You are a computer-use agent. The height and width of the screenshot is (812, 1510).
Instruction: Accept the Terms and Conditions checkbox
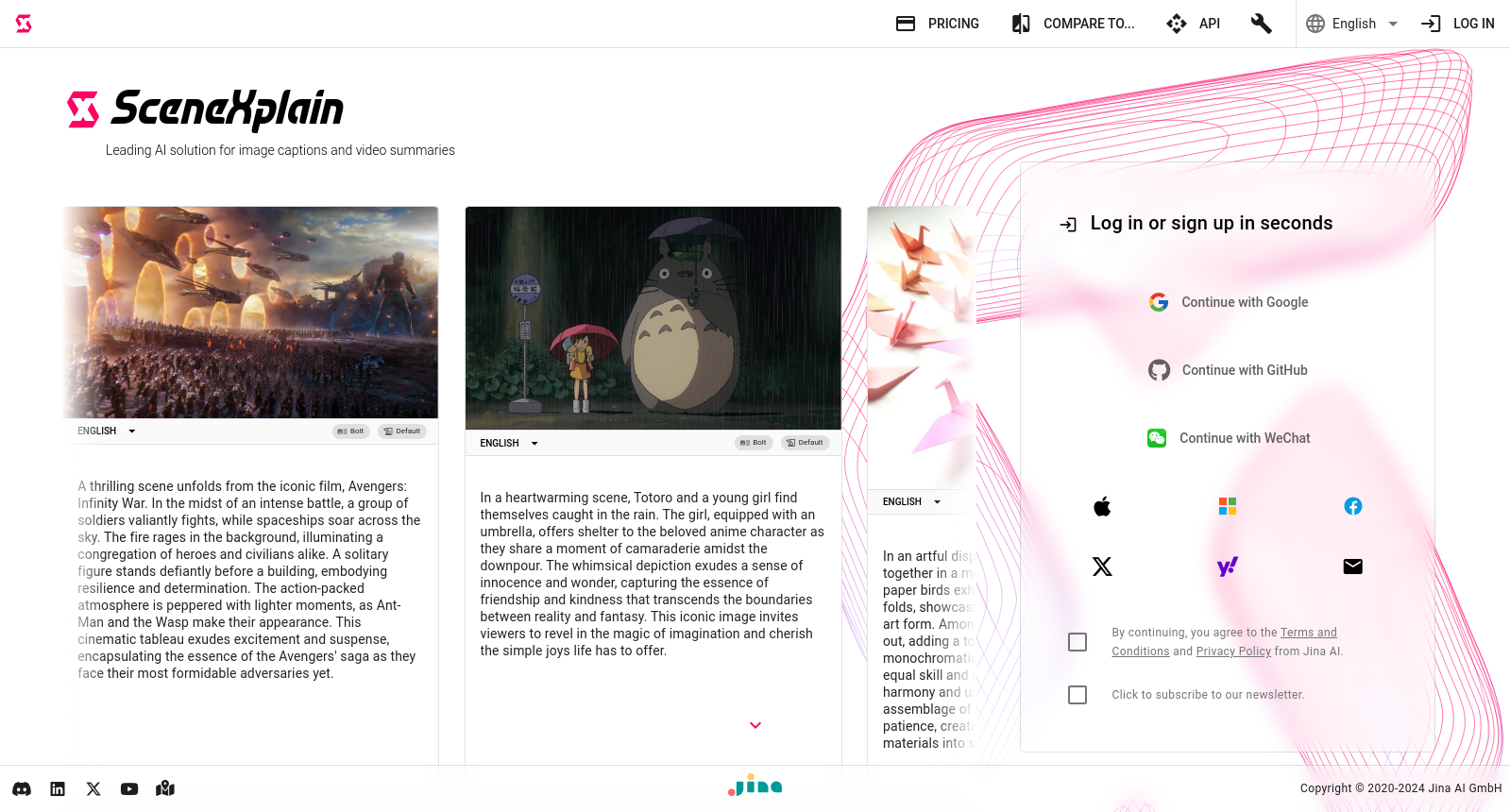(x=1077, y=642)
